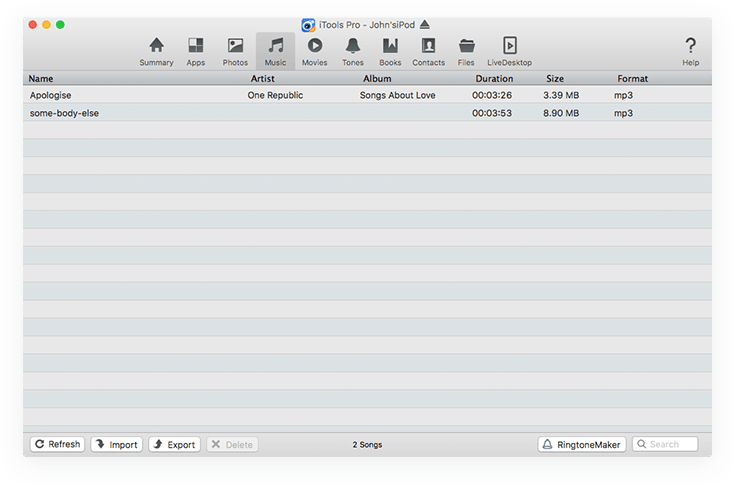735x486 pixels.
Task: Sort by the Format column header
Action: tap(632, 78)
